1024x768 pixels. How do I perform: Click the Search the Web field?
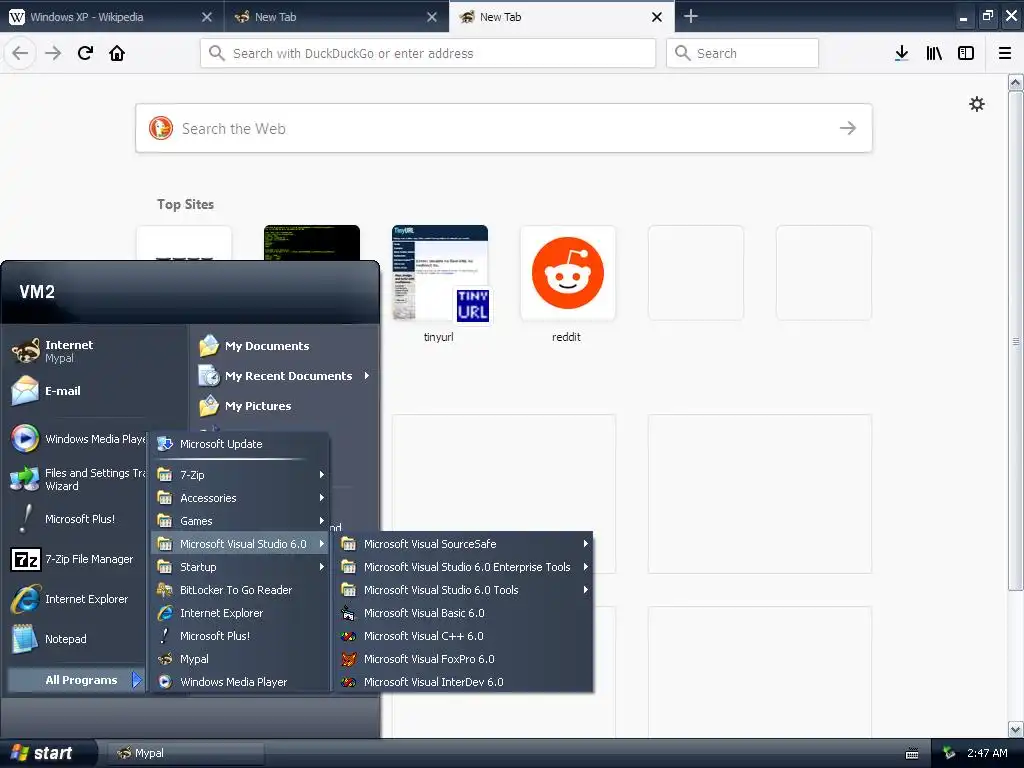coord(504,128)
